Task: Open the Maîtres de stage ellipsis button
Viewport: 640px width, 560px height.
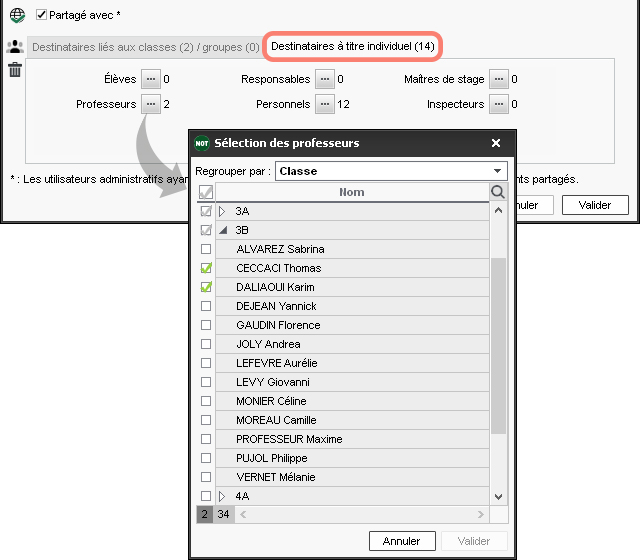Action: coord(499,79)
